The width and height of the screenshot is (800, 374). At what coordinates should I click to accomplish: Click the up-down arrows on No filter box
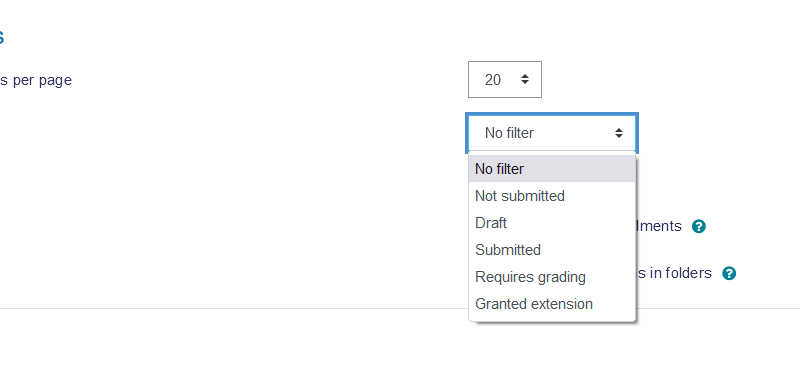(x=619, y=133)
